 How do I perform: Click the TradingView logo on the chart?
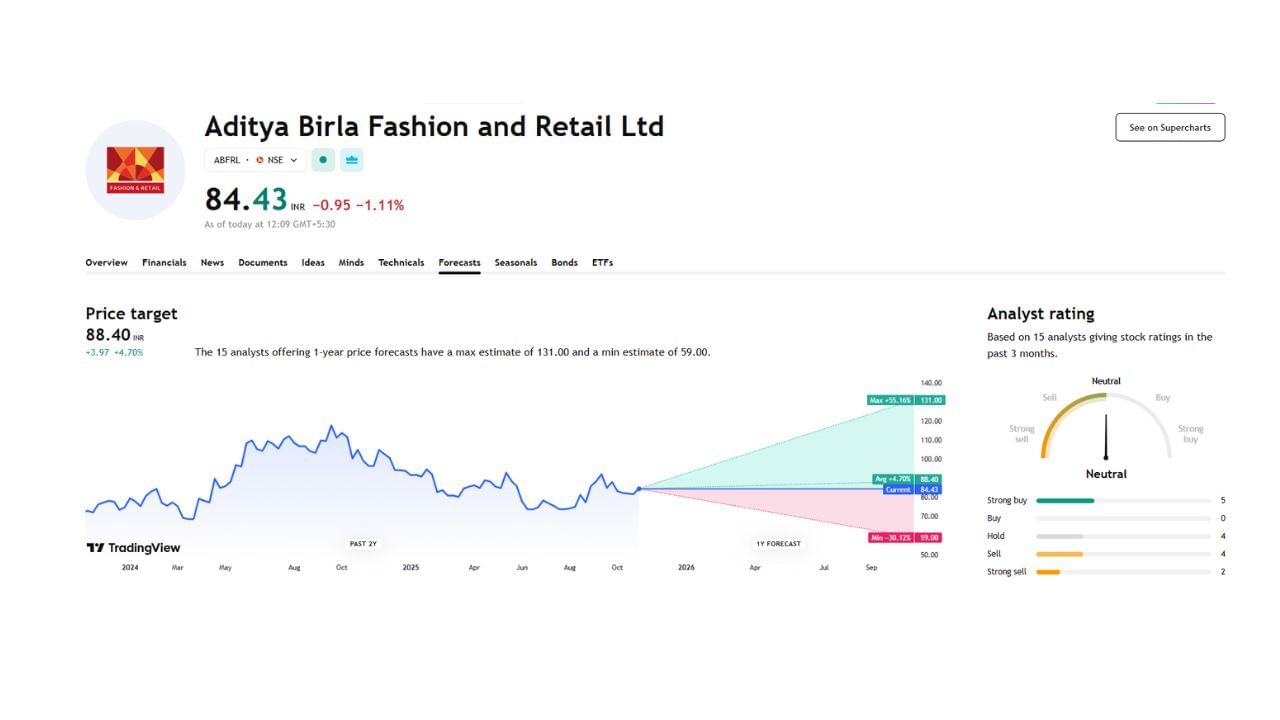[x=131, y=547]
